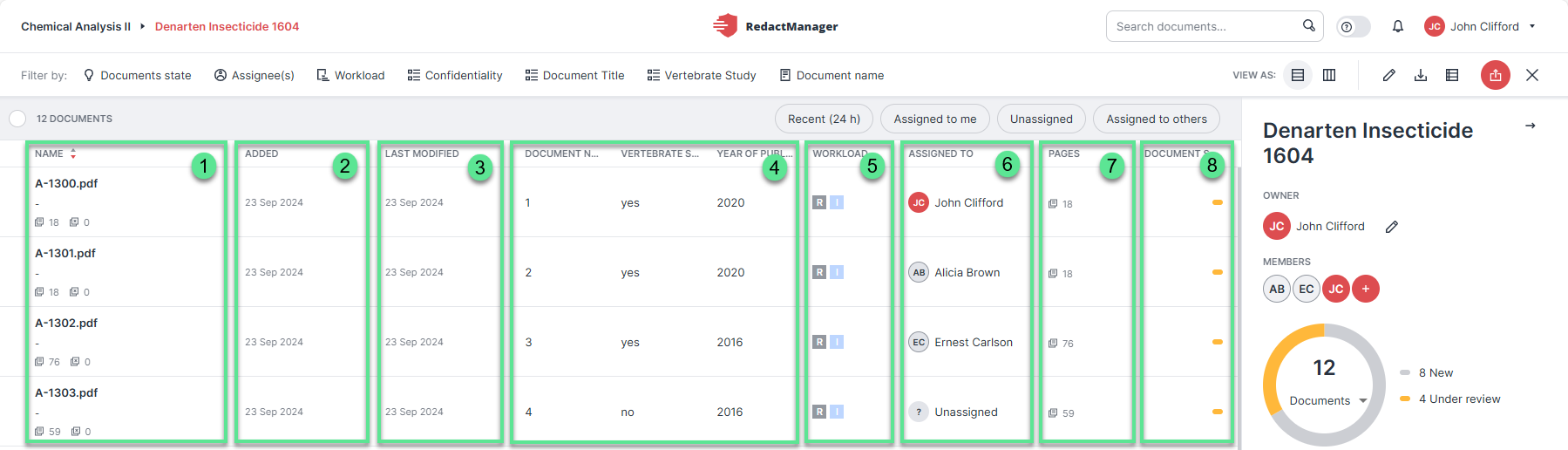This screenshot has height=450, width=1568.
Task: Open the Vertebrate Study filter
Action: click(702, 75)
